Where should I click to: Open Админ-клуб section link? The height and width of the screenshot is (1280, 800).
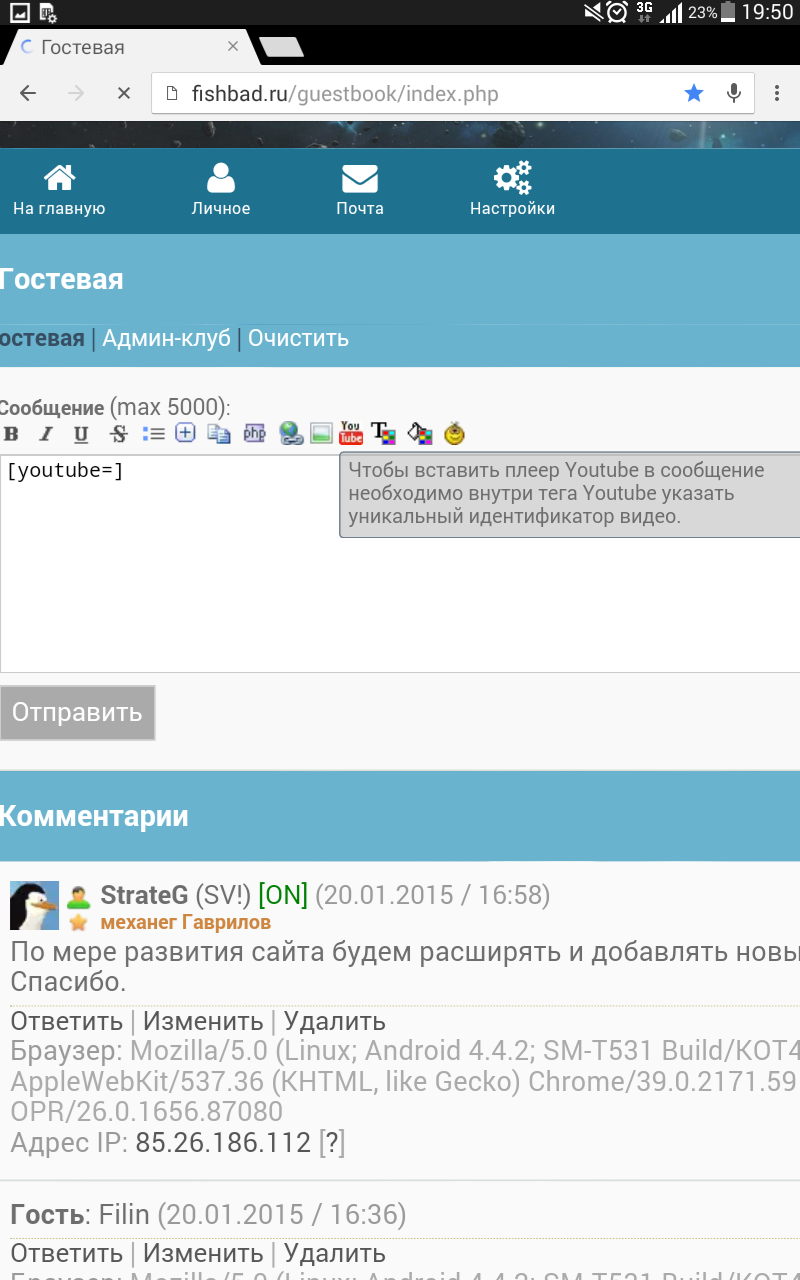(166, 338)
